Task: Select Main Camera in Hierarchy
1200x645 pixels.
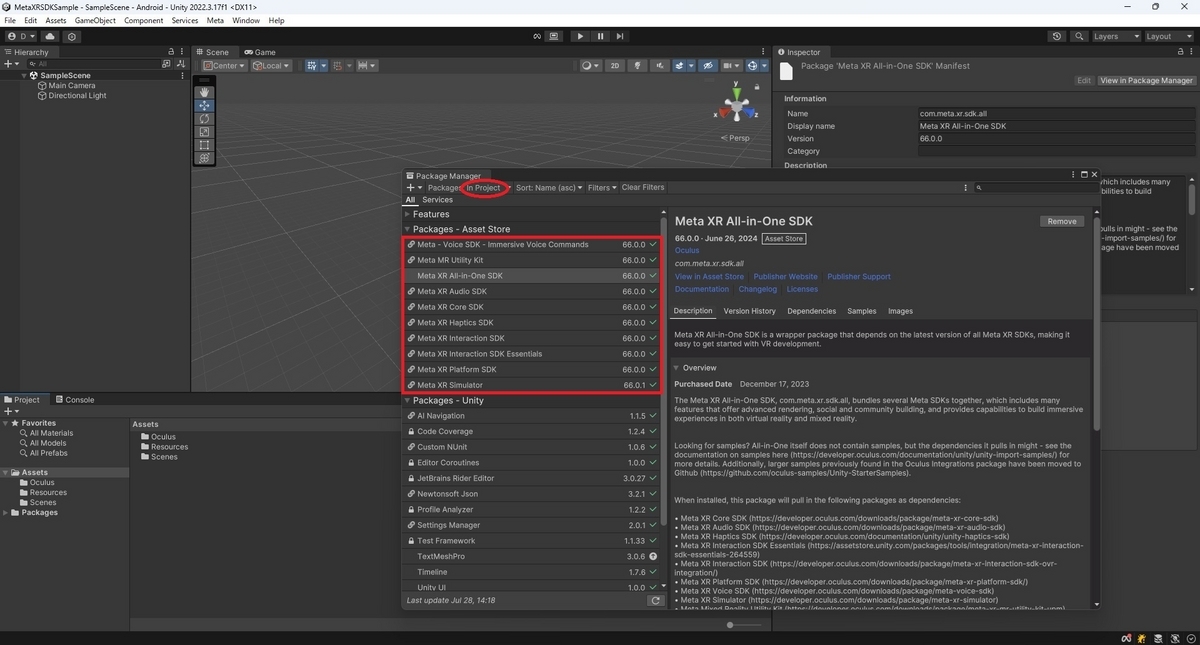Action: pyautogui.click(x=71, y=86)
